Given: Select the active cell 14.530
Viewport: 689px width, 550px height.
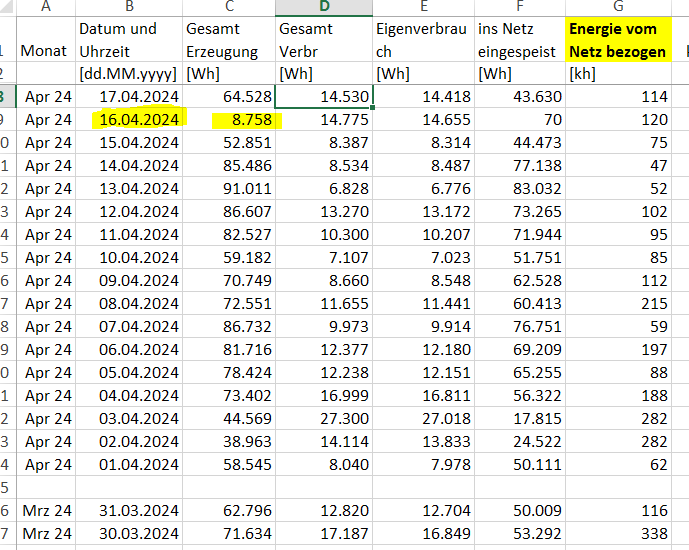Looking at the screenshot, I should point(324,97).
